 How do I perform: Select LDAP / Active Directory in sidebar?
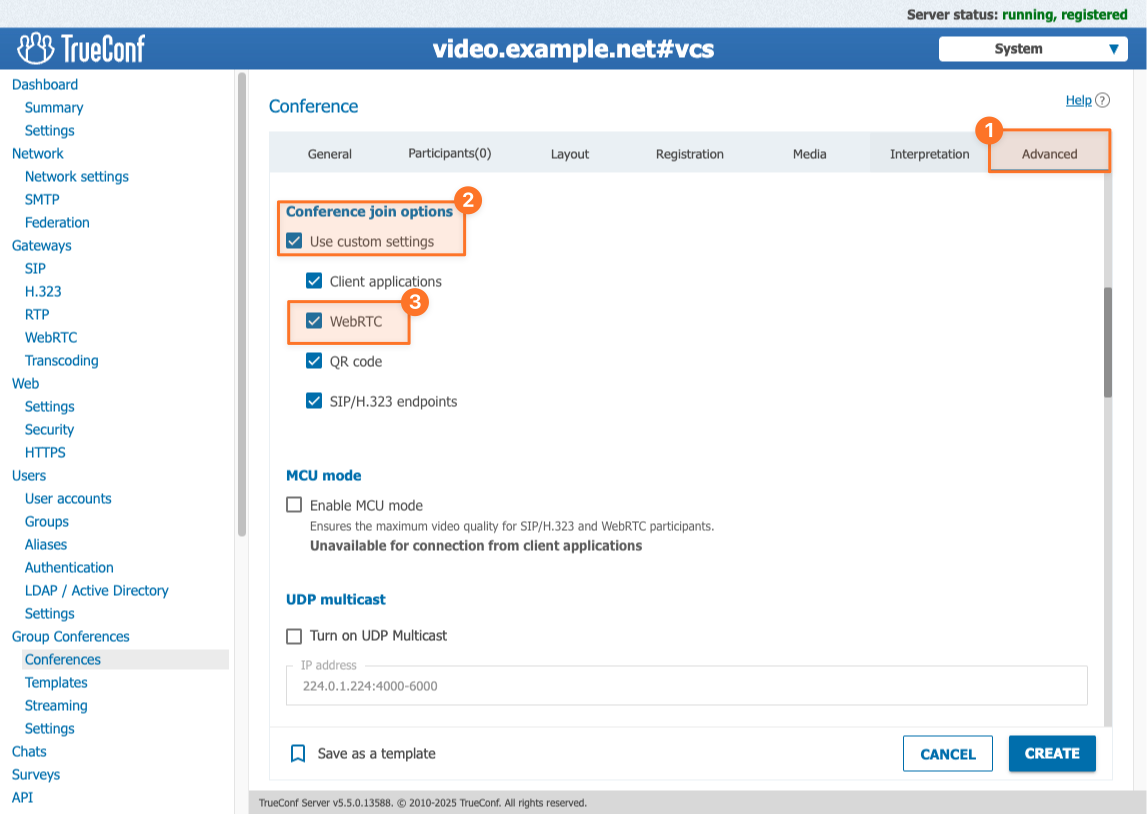pyautogui.click(x=96, y=590)
